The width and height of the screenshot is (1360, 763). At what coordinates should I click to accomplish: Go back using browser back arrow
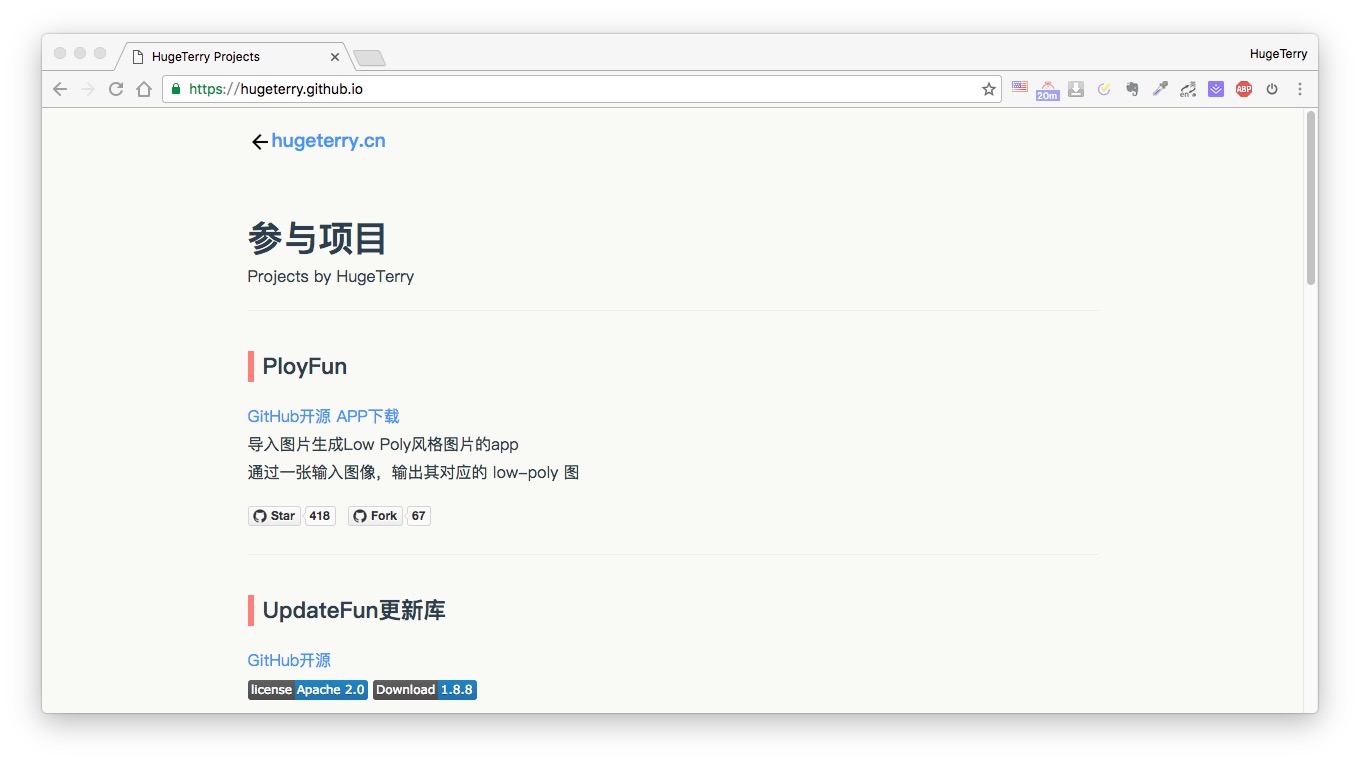tap(60, 89)
